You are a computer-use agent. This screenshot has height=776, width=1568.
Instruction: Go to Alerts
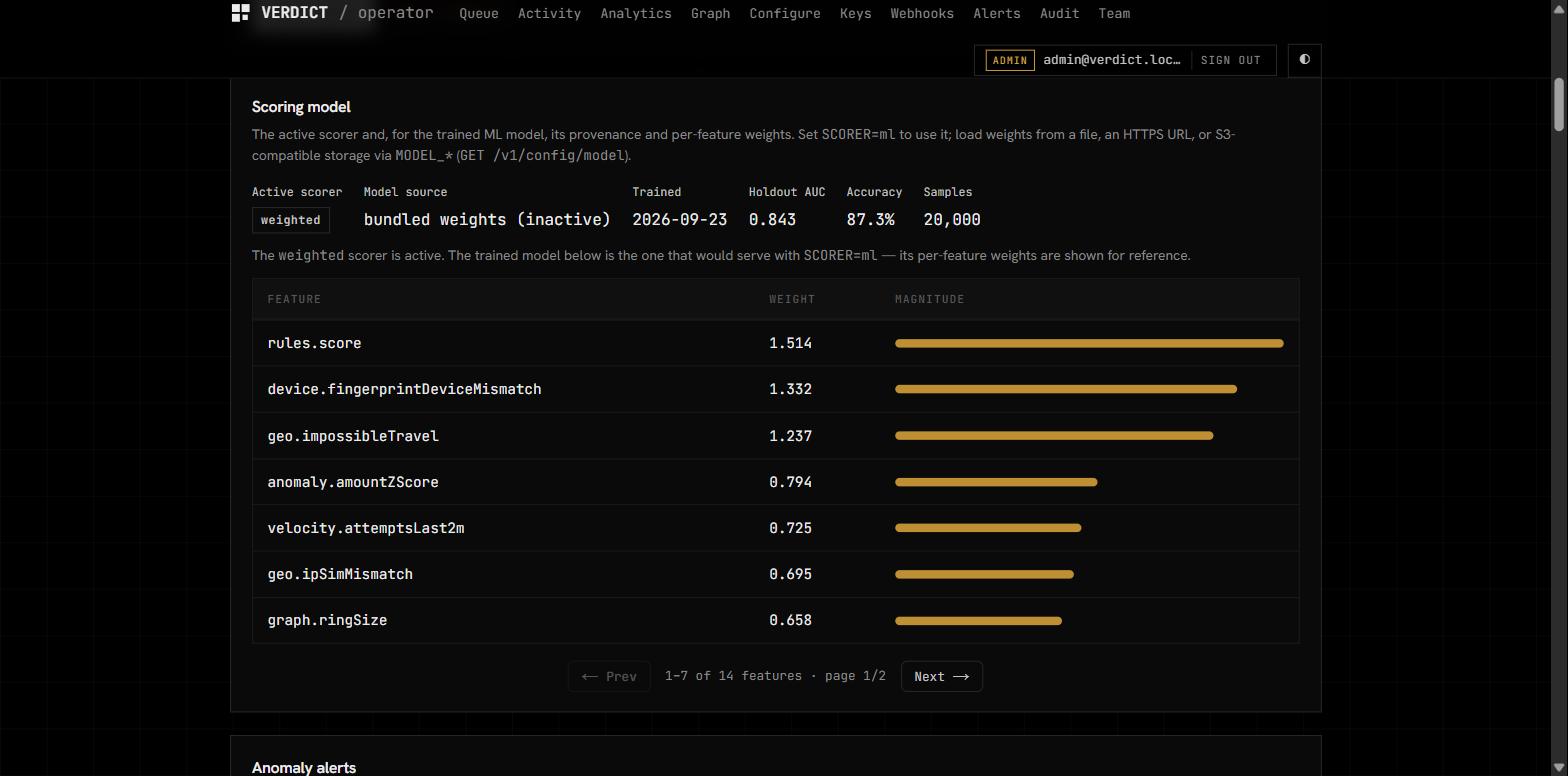click(x=997, y=14)
